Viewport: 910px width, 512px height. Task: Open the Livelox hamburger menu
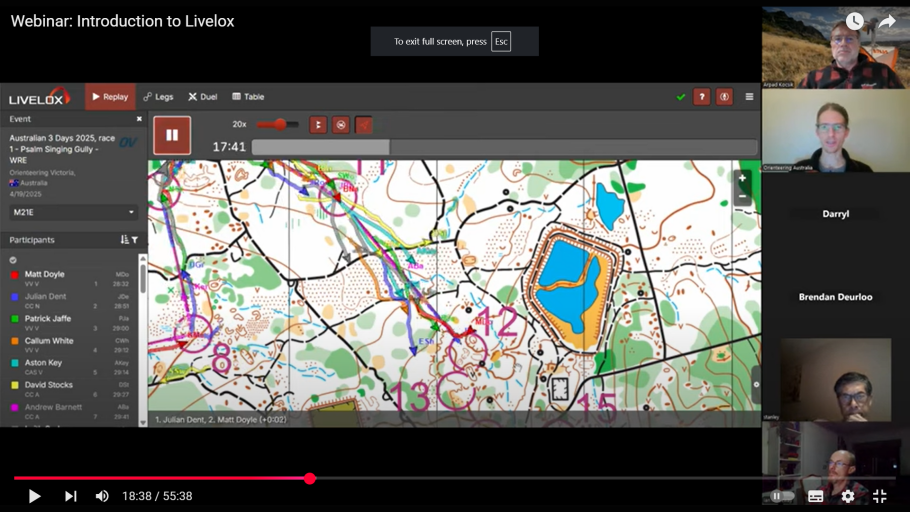[x=749, y=97]
